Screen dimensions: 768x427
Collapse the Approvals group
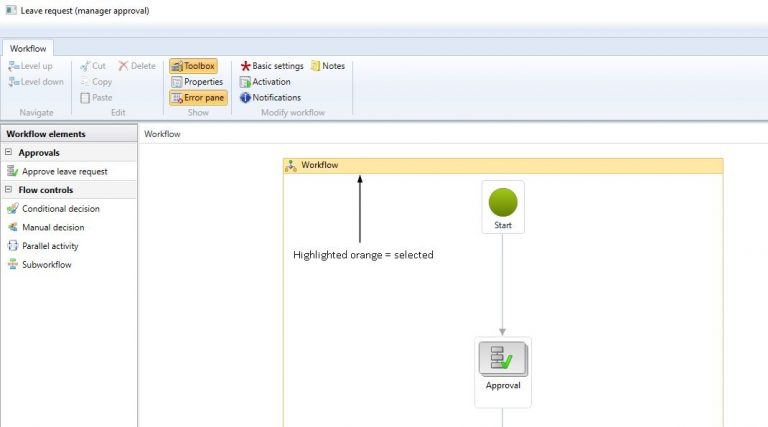coord(8,152)
